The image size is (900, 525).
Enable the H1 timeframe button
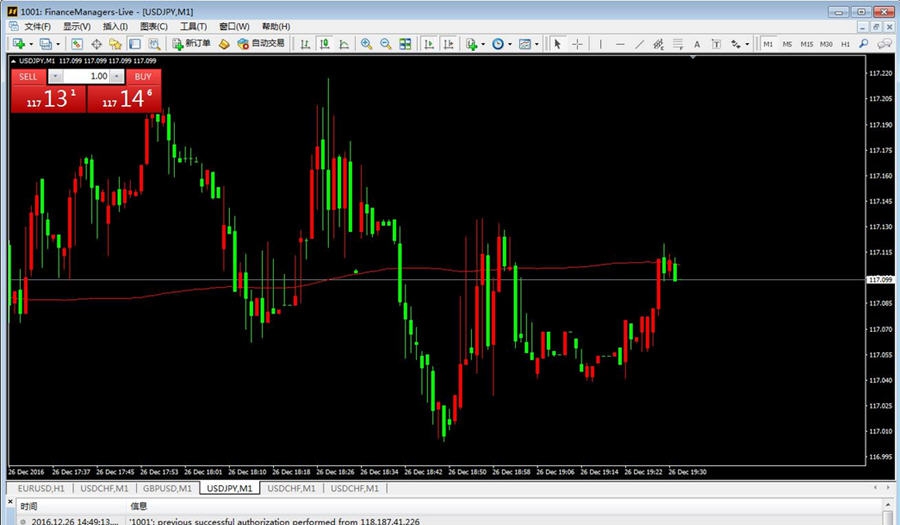coord(846,44)
